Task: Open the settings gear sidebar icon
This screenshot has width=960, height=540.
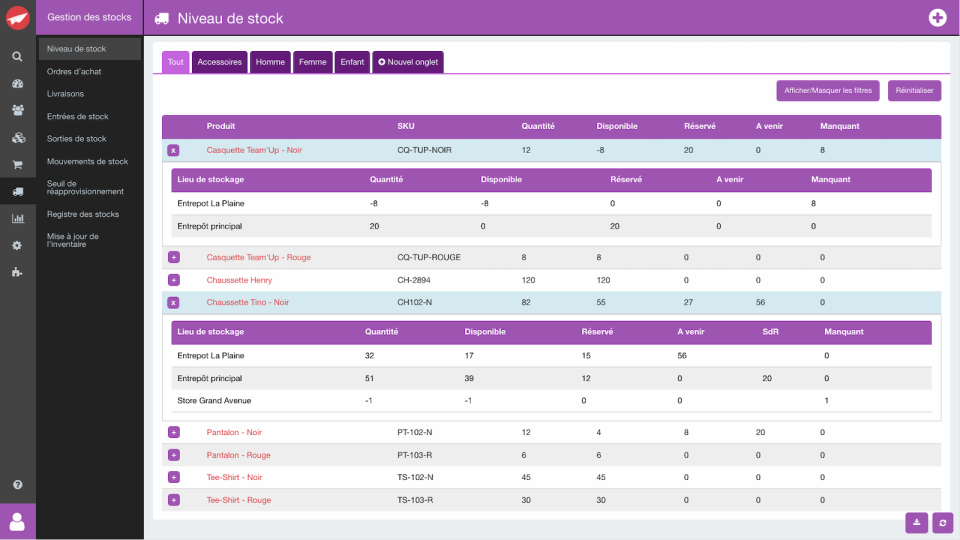Action: coord(17,245)
